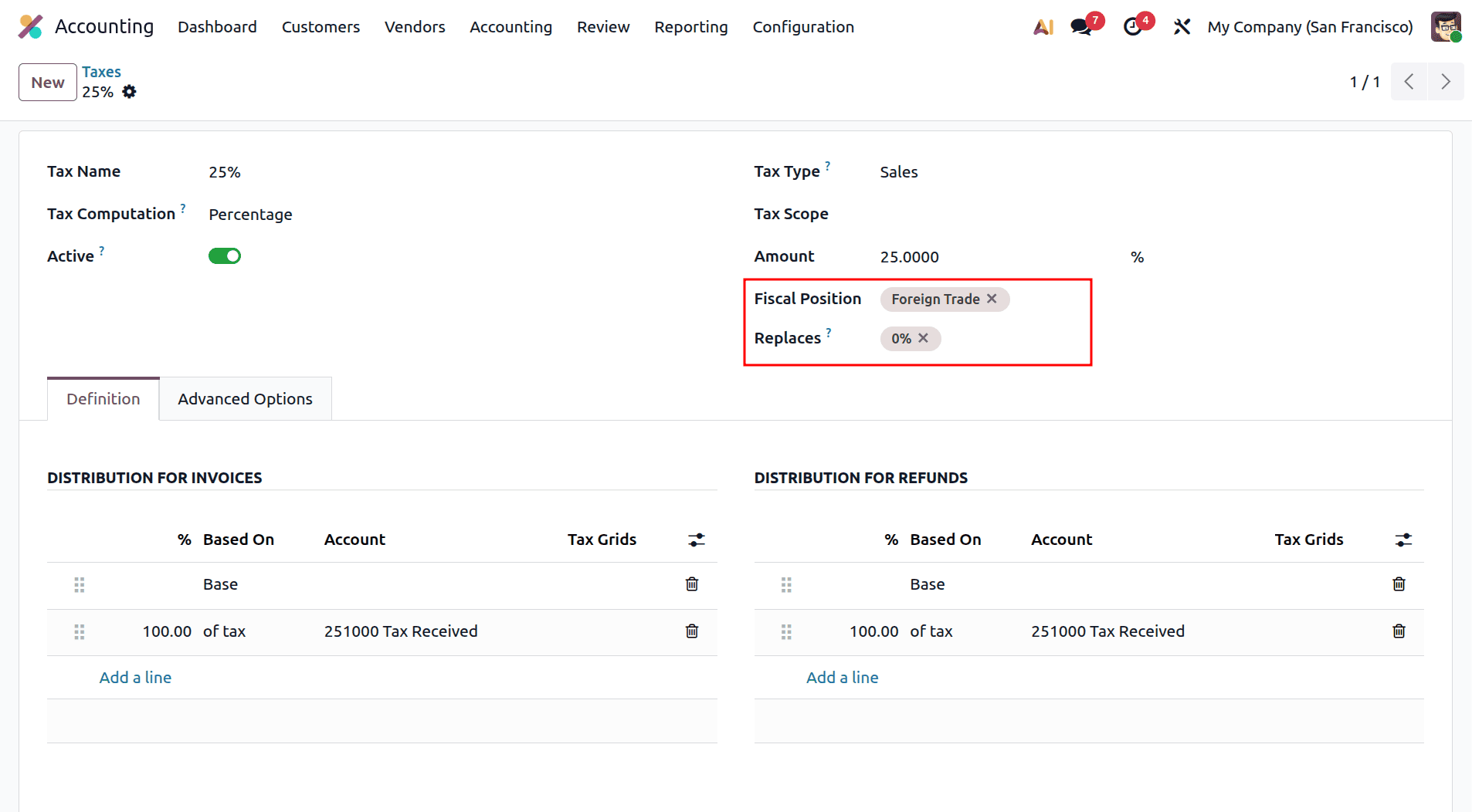Go to the next record arrow

click(x=1446, y=82)
